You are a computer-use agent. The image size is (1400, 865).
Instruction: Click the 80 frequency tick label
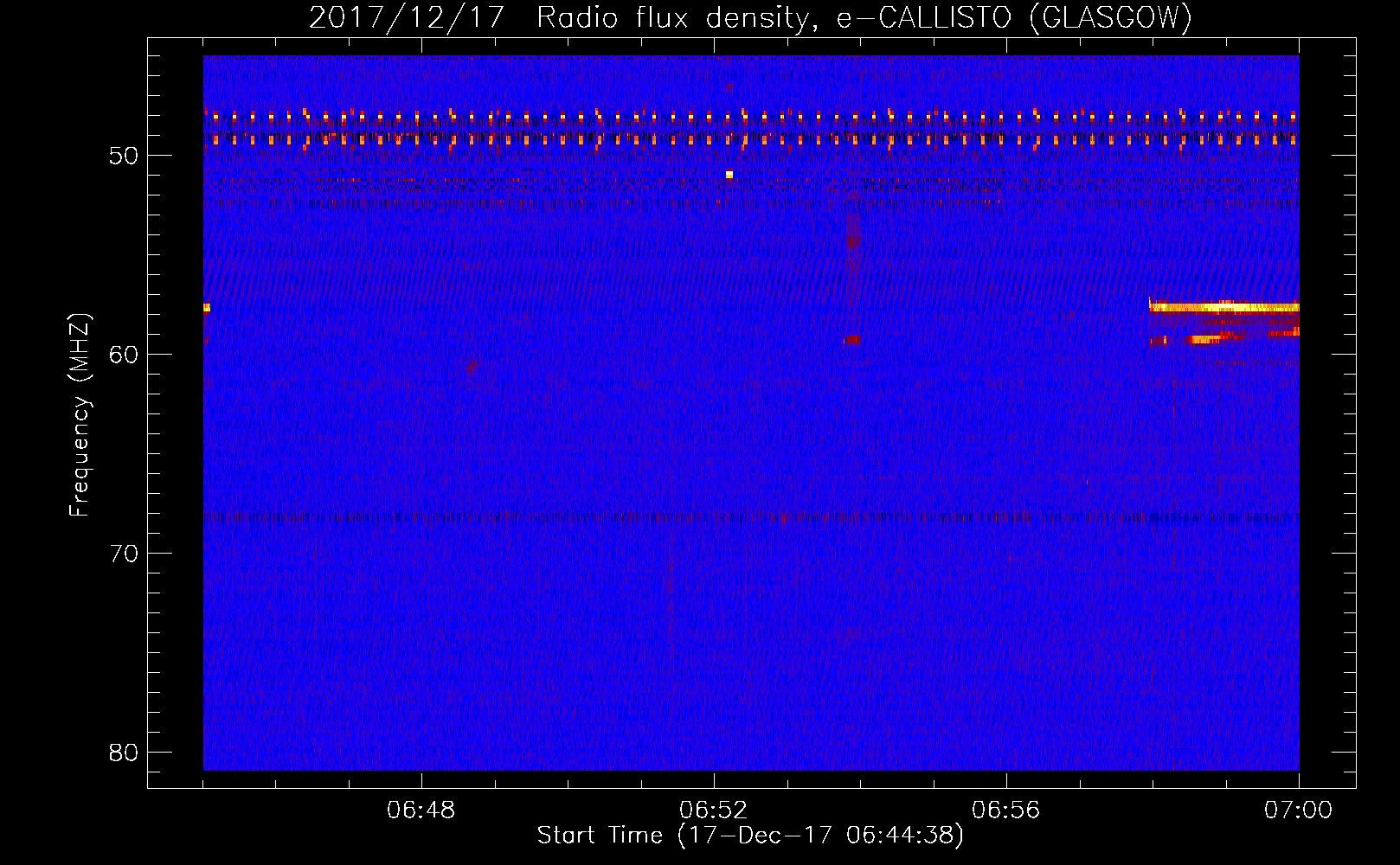click(125, 753)
